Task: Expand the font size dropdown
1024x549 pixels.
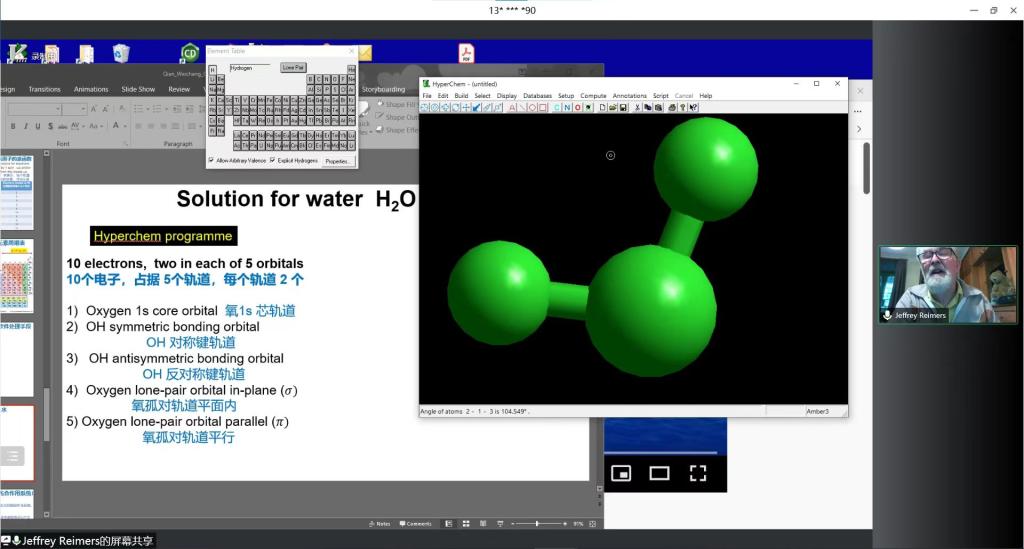Action: click(x=83, y=109)
